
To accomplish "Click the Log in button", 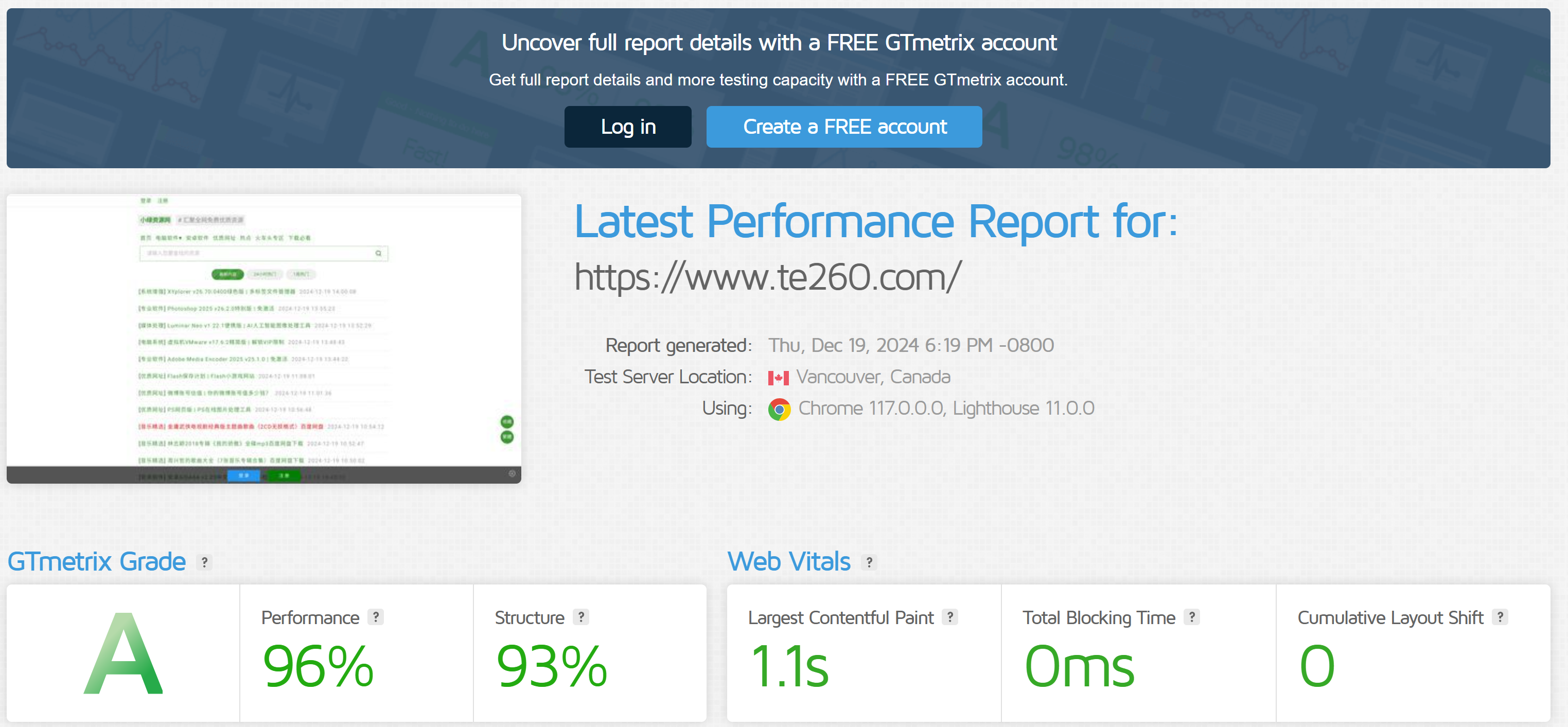I will pyautogui.click(x=628, y=127).
